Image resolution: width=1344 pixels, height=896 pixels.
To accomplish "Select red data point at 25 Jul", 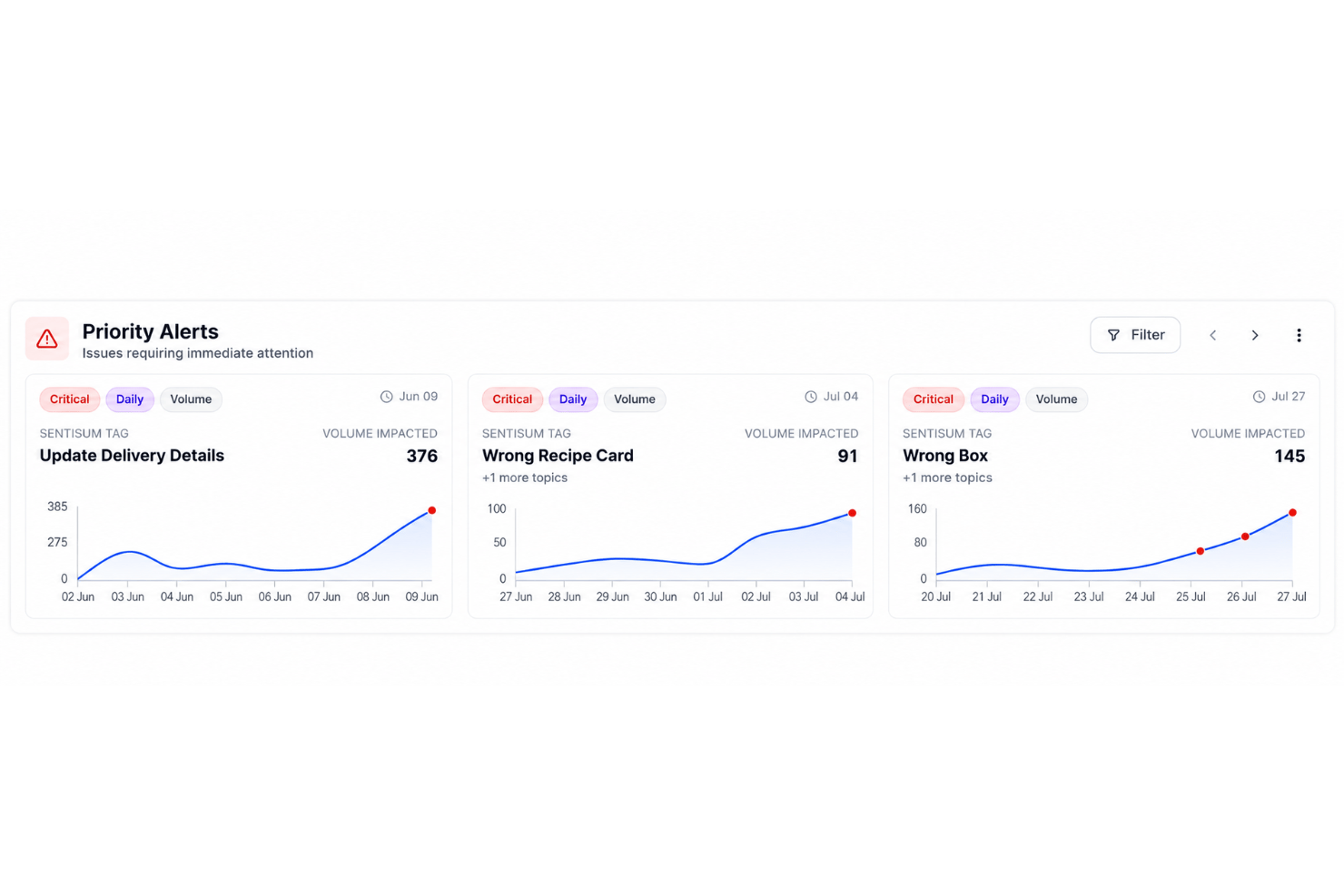I will 1201,551.
